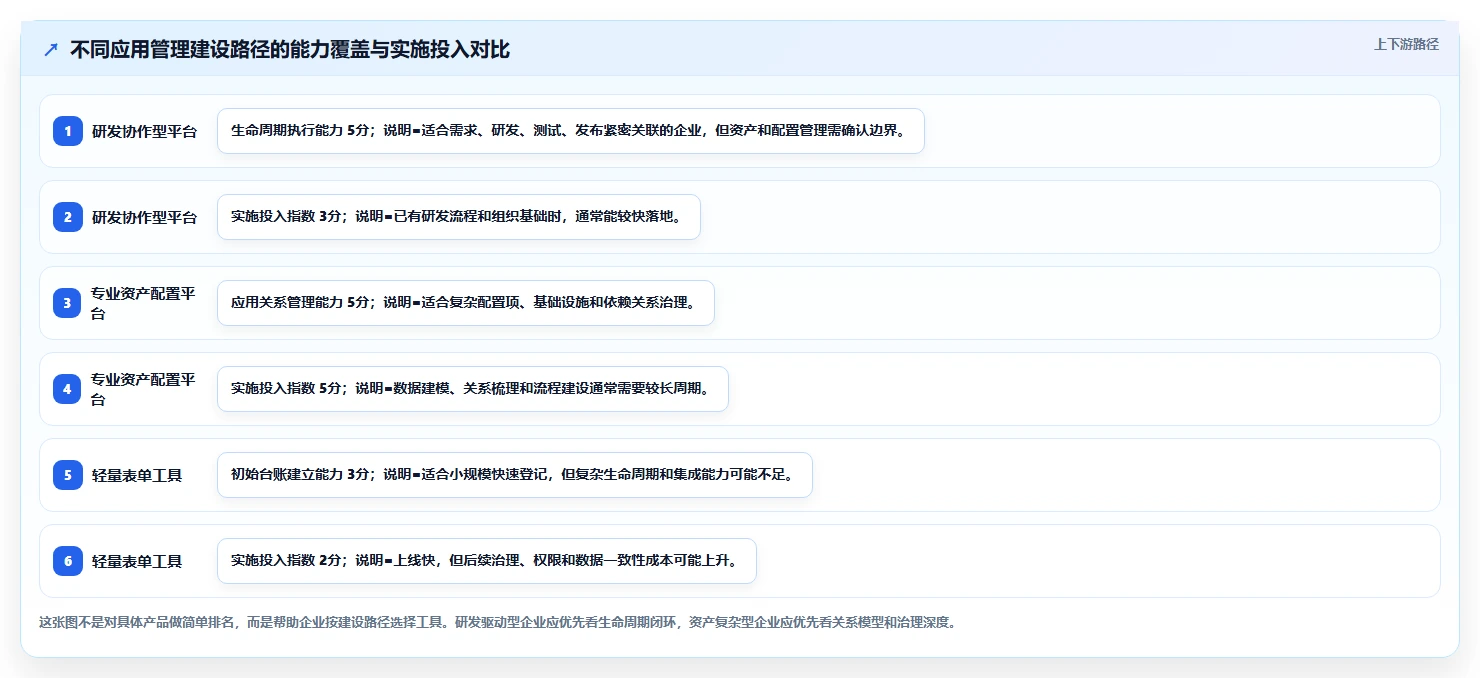
Task: Select number badge 5
Action: [x=68, y=475]
